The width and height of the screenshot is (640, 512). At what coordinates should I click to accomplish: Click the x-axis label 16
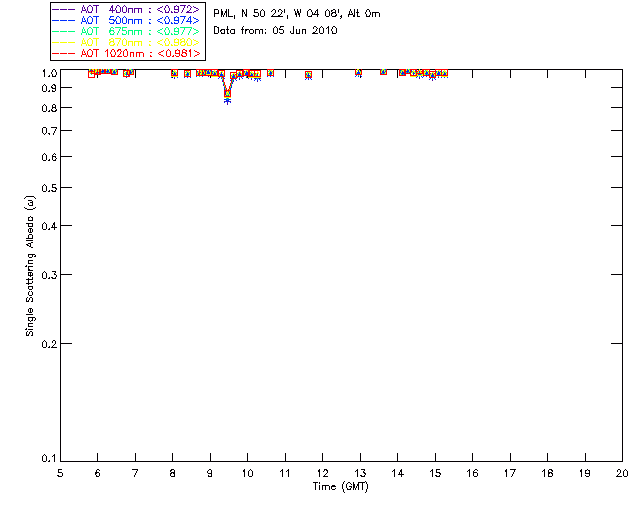pyautogui.click(x=473, y=473)
